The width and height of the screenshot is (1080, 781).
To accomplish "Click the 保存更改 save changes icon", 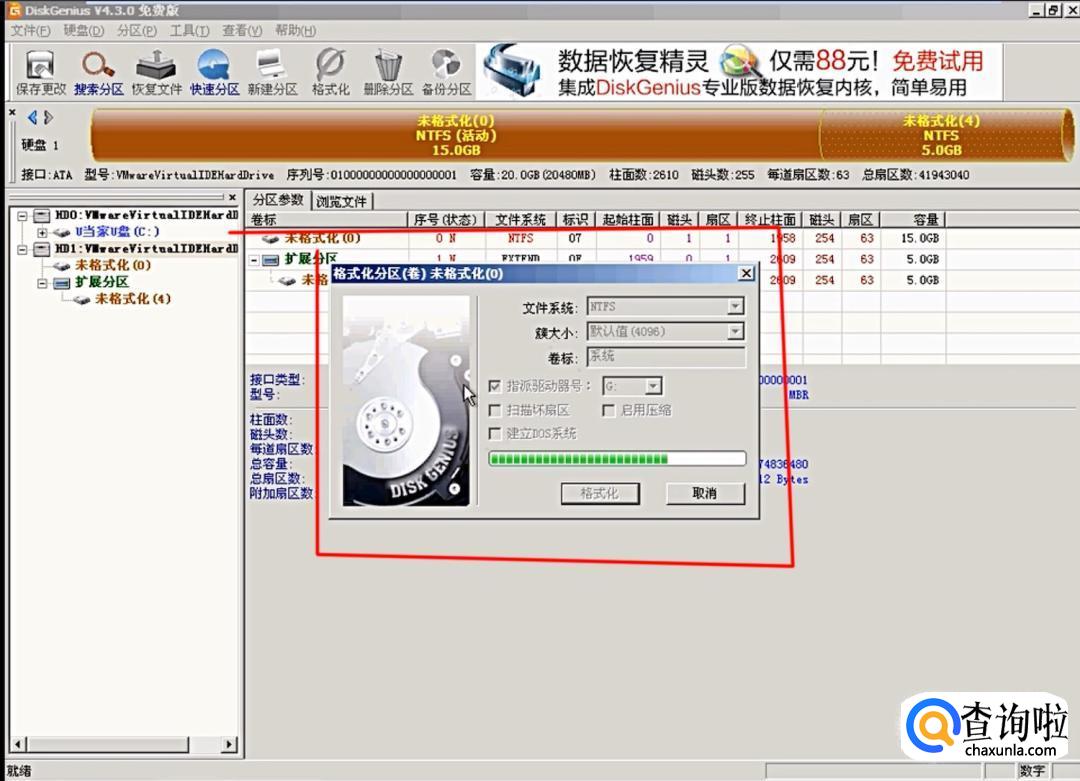I will [41, 73].
